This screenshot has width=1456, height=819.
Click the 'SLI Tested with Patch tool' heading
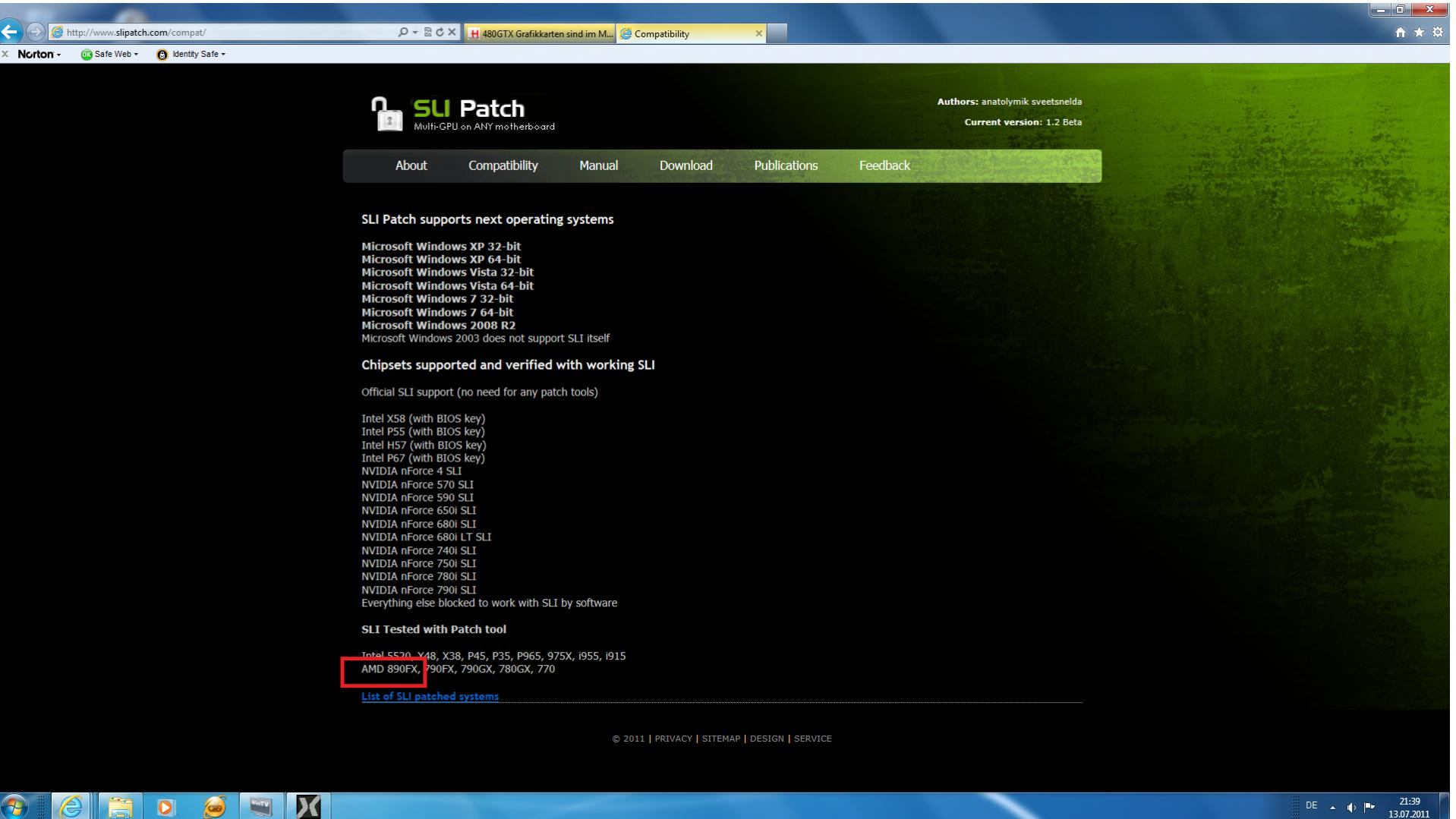tap(433, 629)
